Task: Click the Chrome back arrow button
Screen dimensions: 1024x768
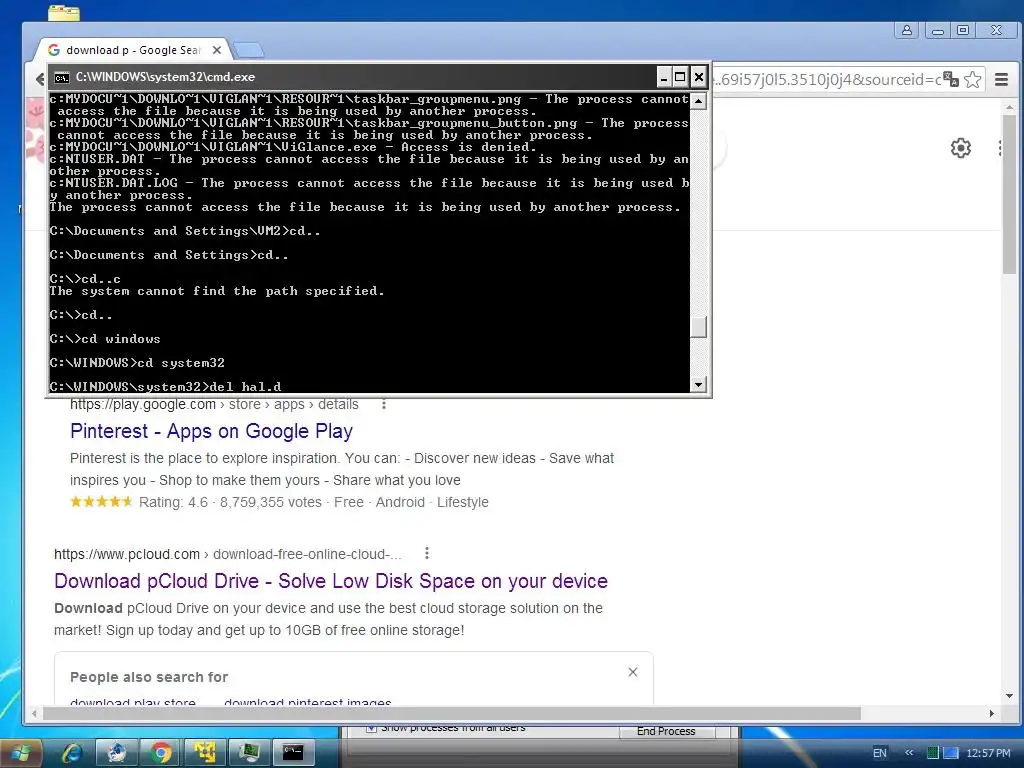Action: tap(40, 80)
